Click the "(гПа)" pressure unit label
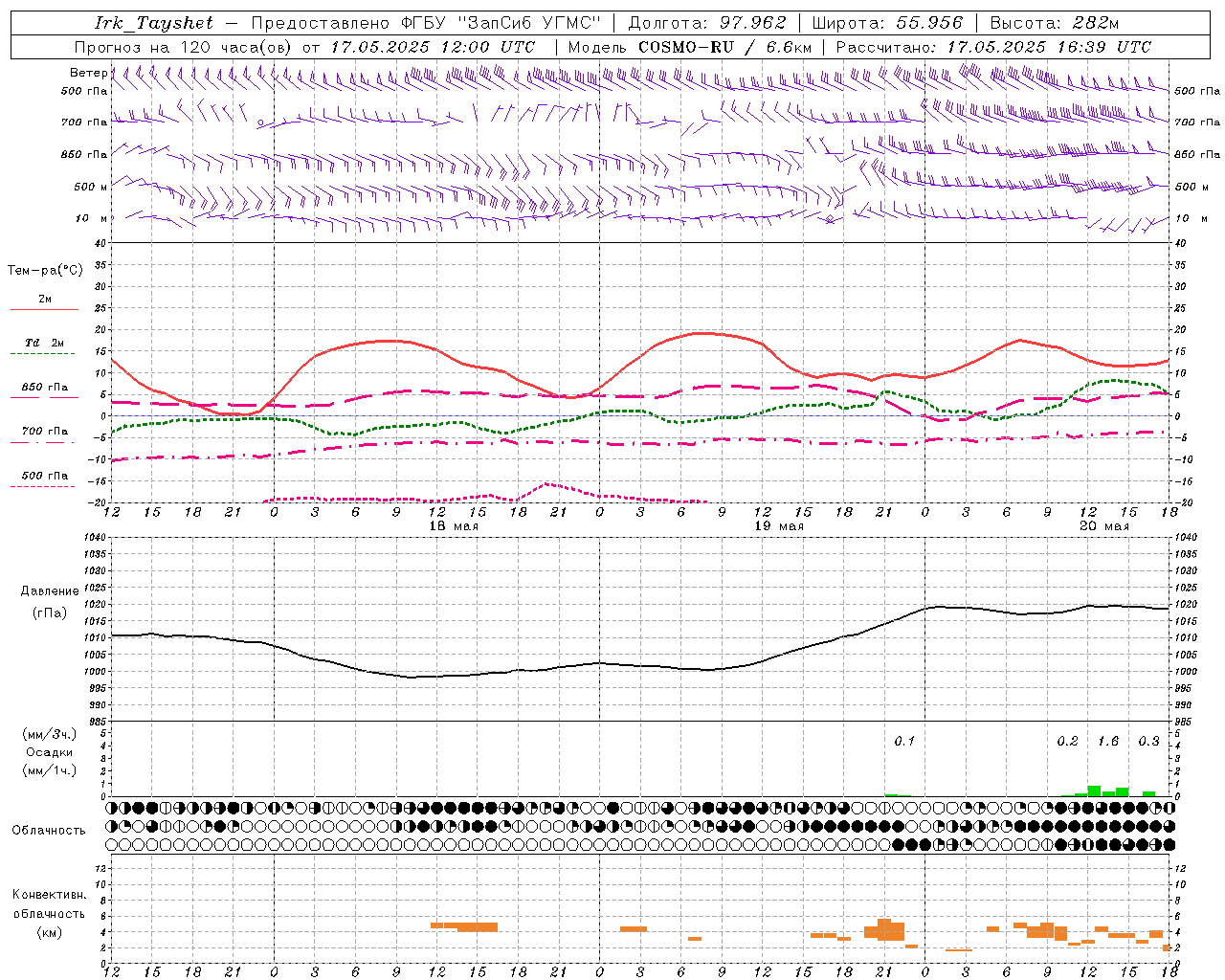1225x980 pixels. coord(50,612)
